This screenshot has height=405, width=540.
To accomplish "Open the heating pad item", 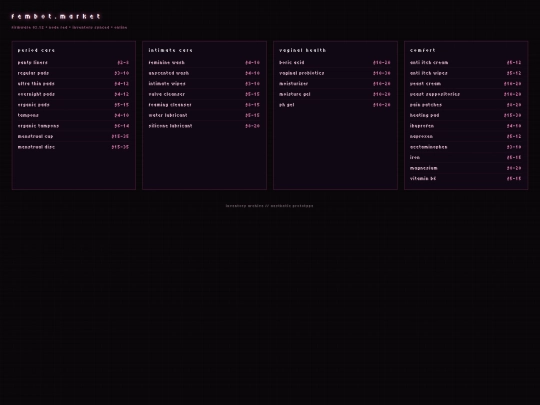I will [466, 115].
